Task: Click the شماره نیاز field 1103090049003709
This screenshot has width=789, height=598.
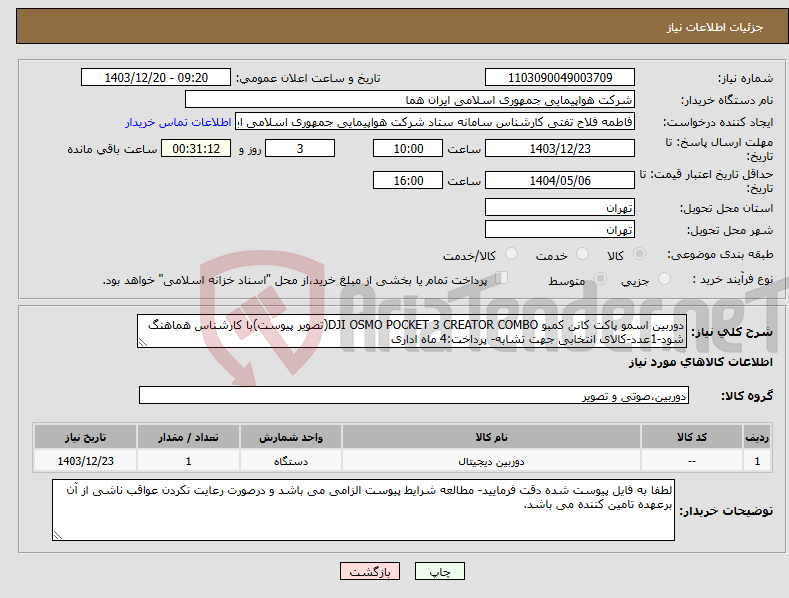Action: [x=560, y=78]
